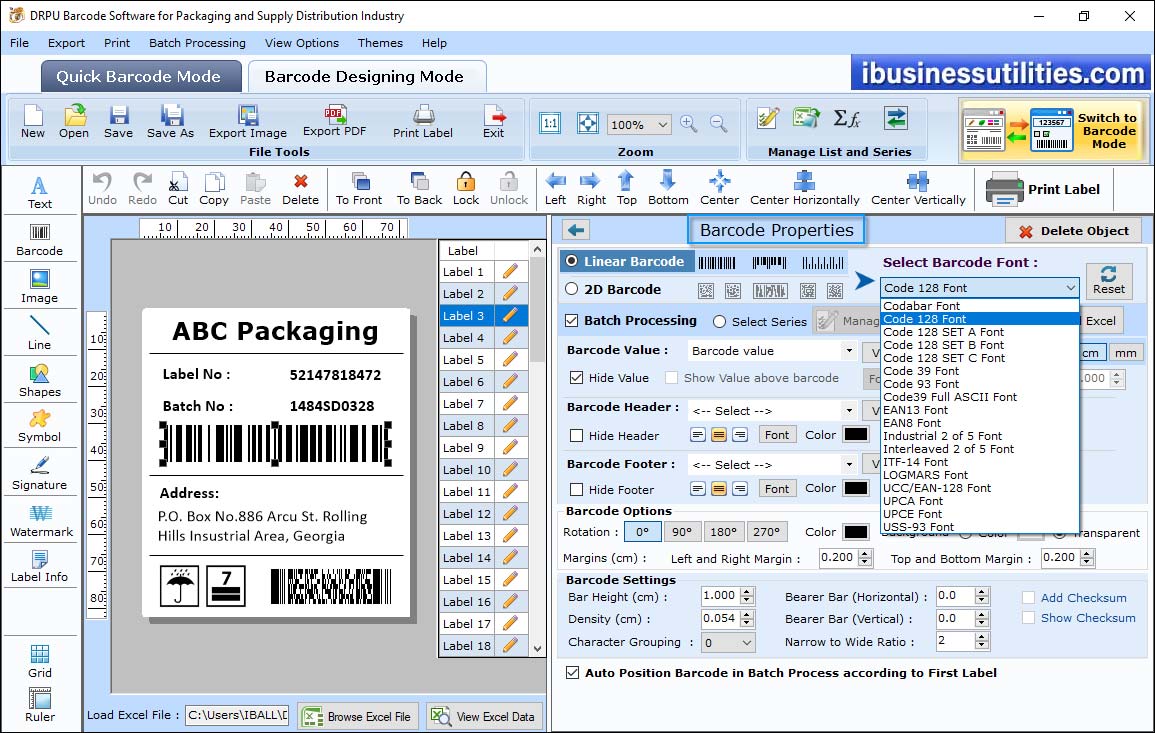The width and height of the screenshot is (1155, 733).
Task: Click the Print Label icon in File Tools
Action: tap(423, 122)
